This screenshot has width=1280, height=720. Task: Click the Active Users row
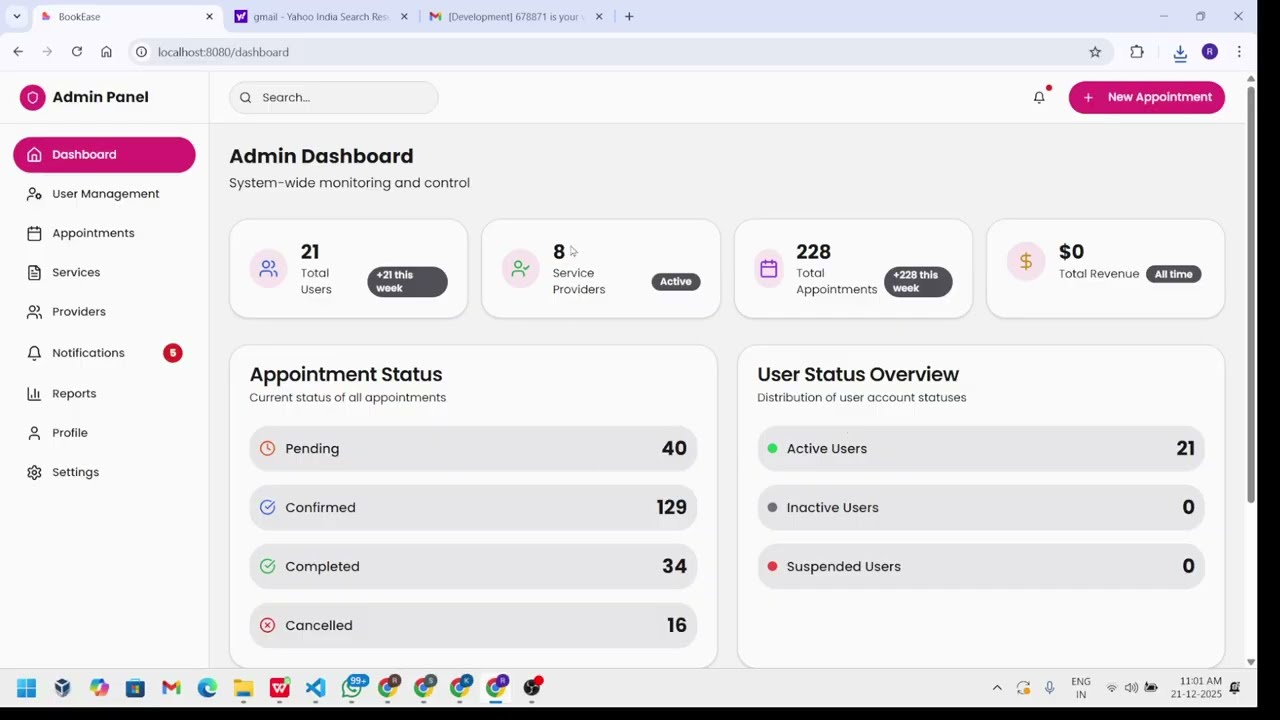tap(981, 449)
